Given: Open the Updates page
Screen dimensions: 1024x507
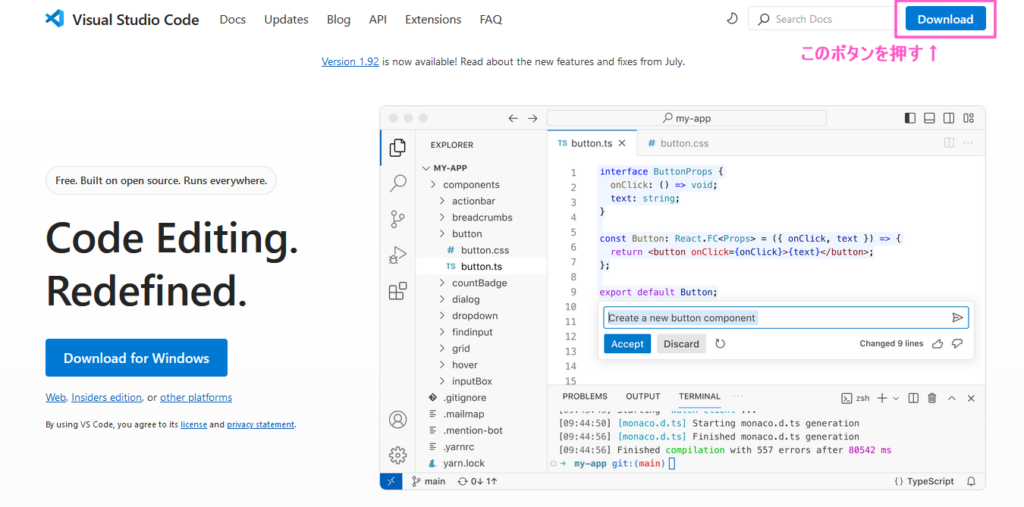Looking at the screenshot, I should coord(286,20).
